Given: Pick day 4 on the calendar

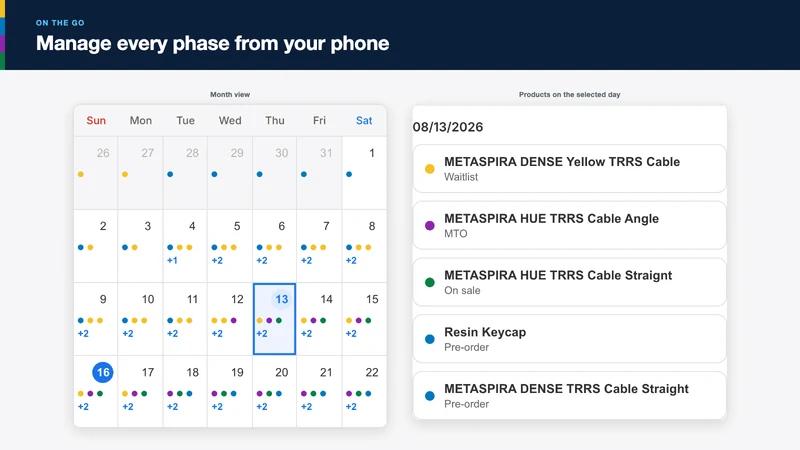Looking at the screenshot, I should pos(185,246).
